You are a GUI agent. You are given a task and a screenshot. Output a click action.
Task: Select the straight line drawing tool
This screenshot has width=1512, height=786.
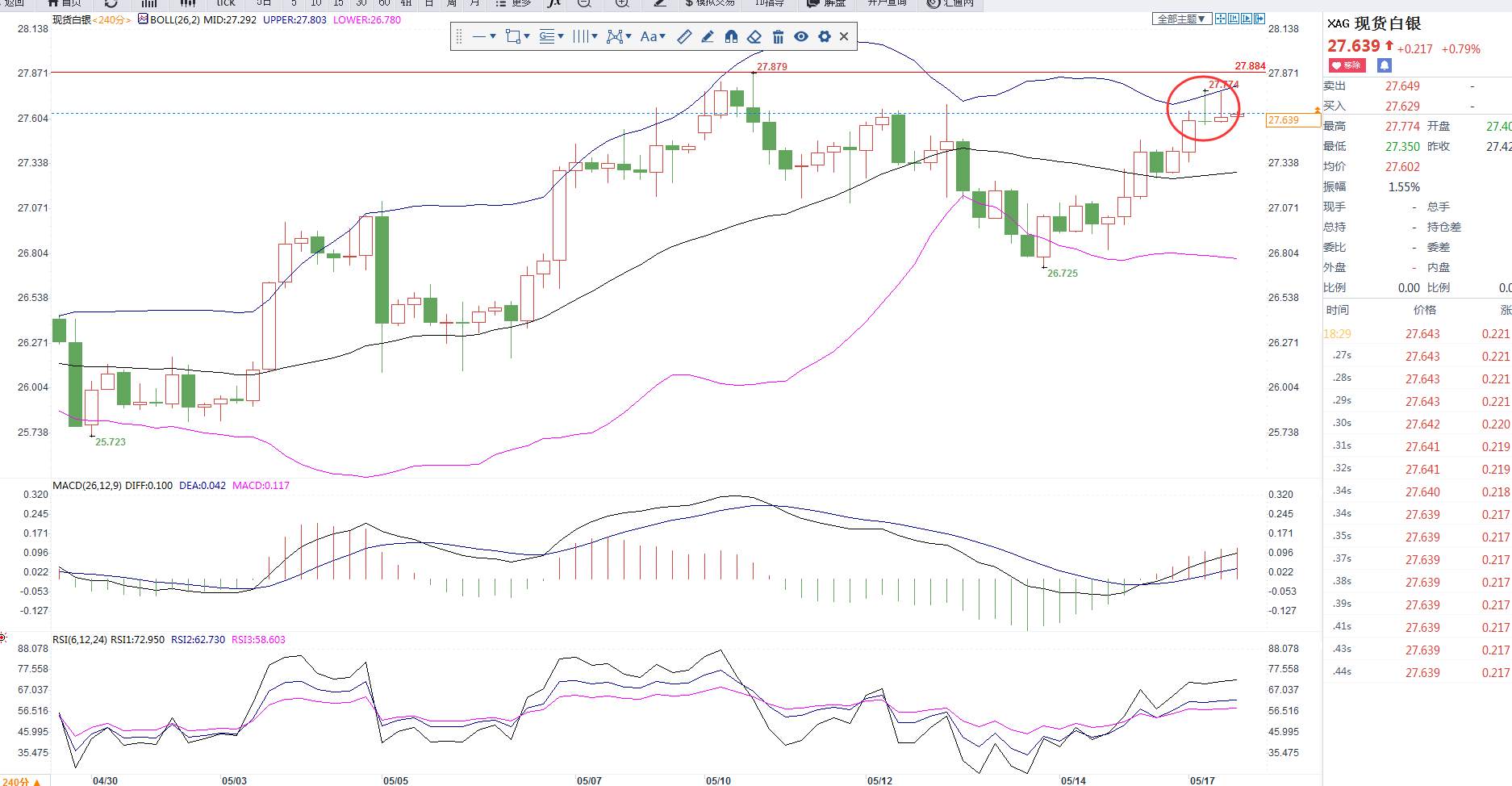479,36
